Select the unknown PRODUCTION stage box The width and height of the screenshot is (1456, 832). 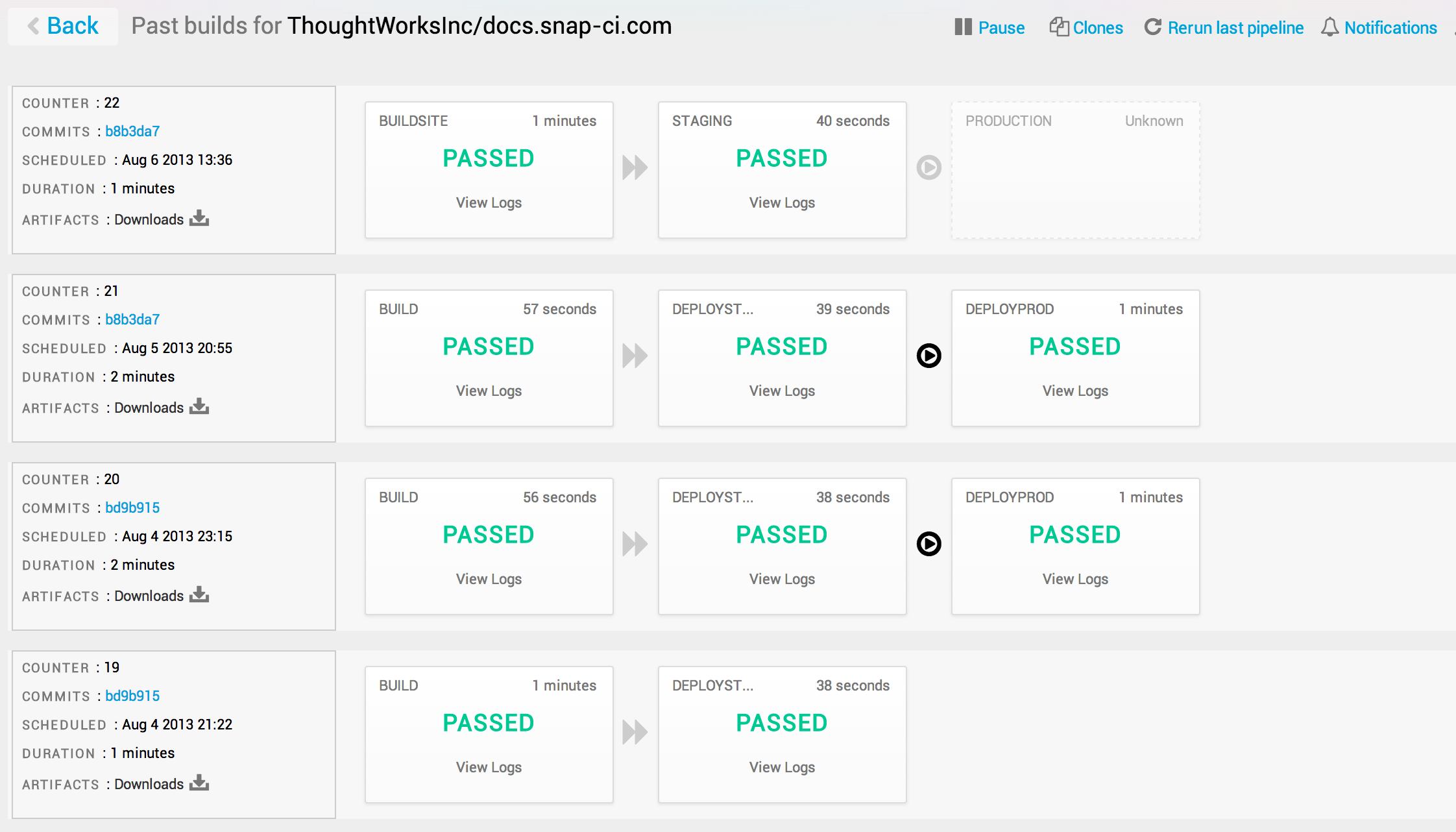point(1075,170)
